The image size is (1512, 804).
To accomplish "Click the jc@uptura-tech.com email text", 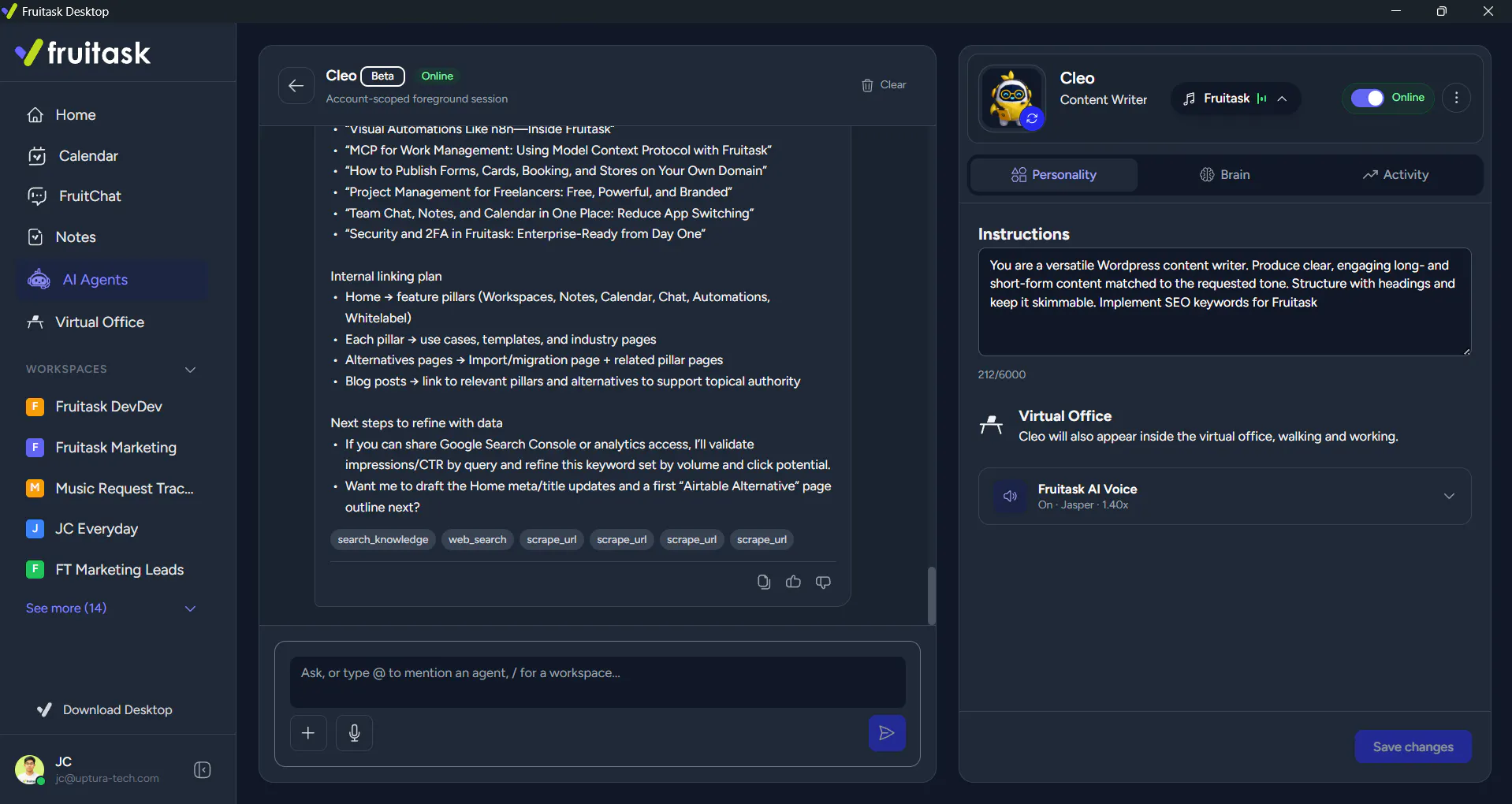I will (107, 779).
